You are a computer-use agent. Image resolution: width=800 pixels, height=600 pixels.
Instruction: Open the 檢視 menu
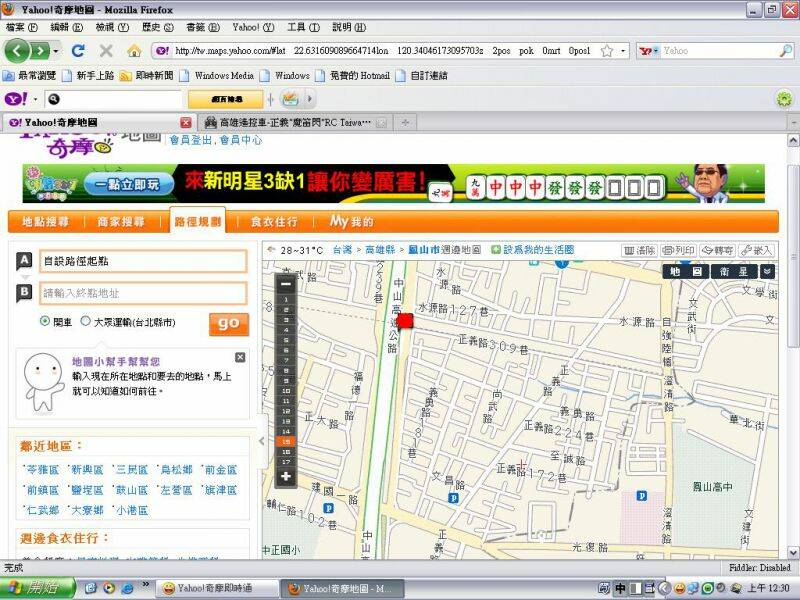coord(112,27)
